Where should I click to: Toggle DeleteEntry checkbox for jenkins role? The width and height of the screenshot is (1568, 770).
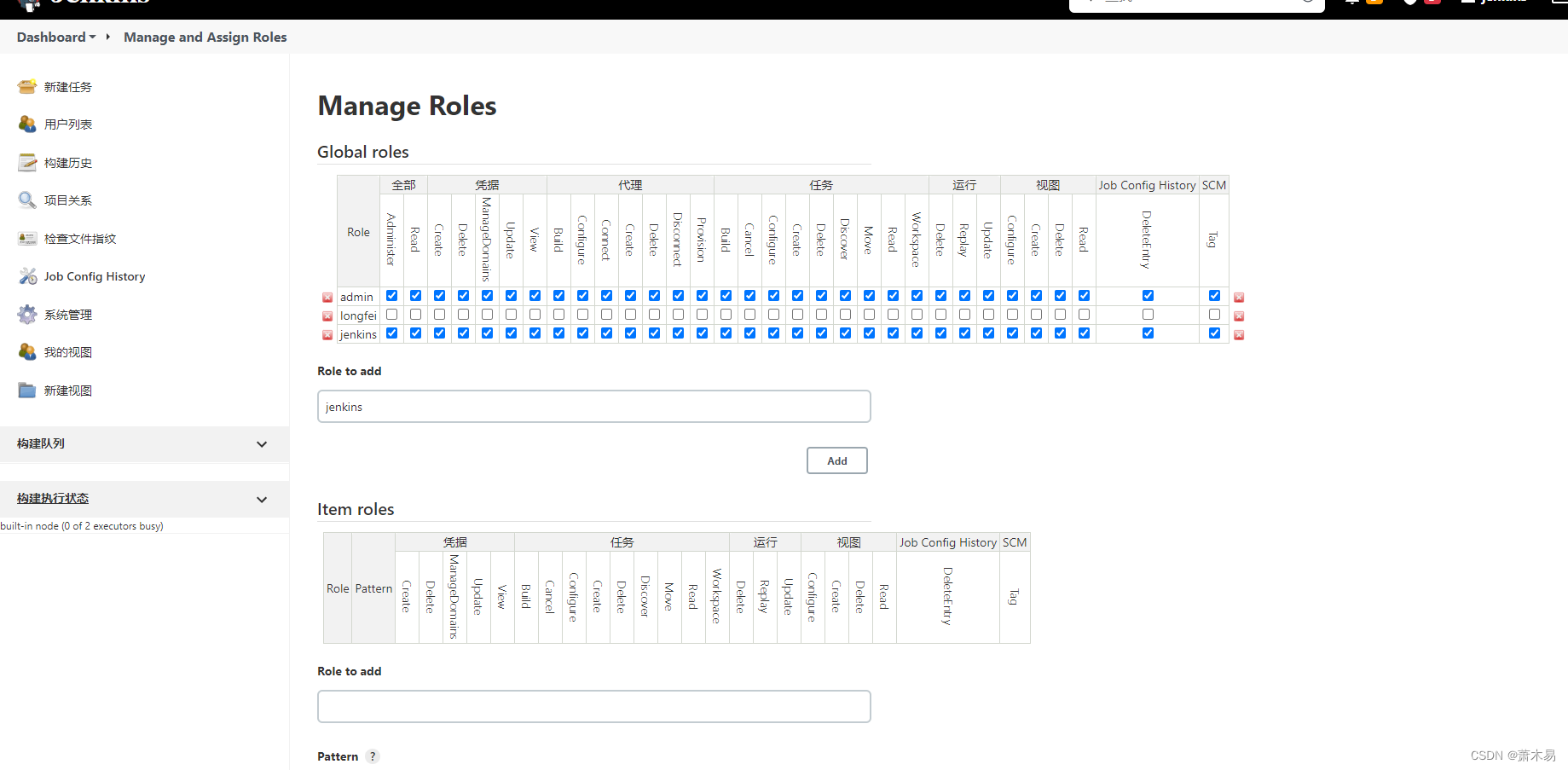click(1148, 333)
